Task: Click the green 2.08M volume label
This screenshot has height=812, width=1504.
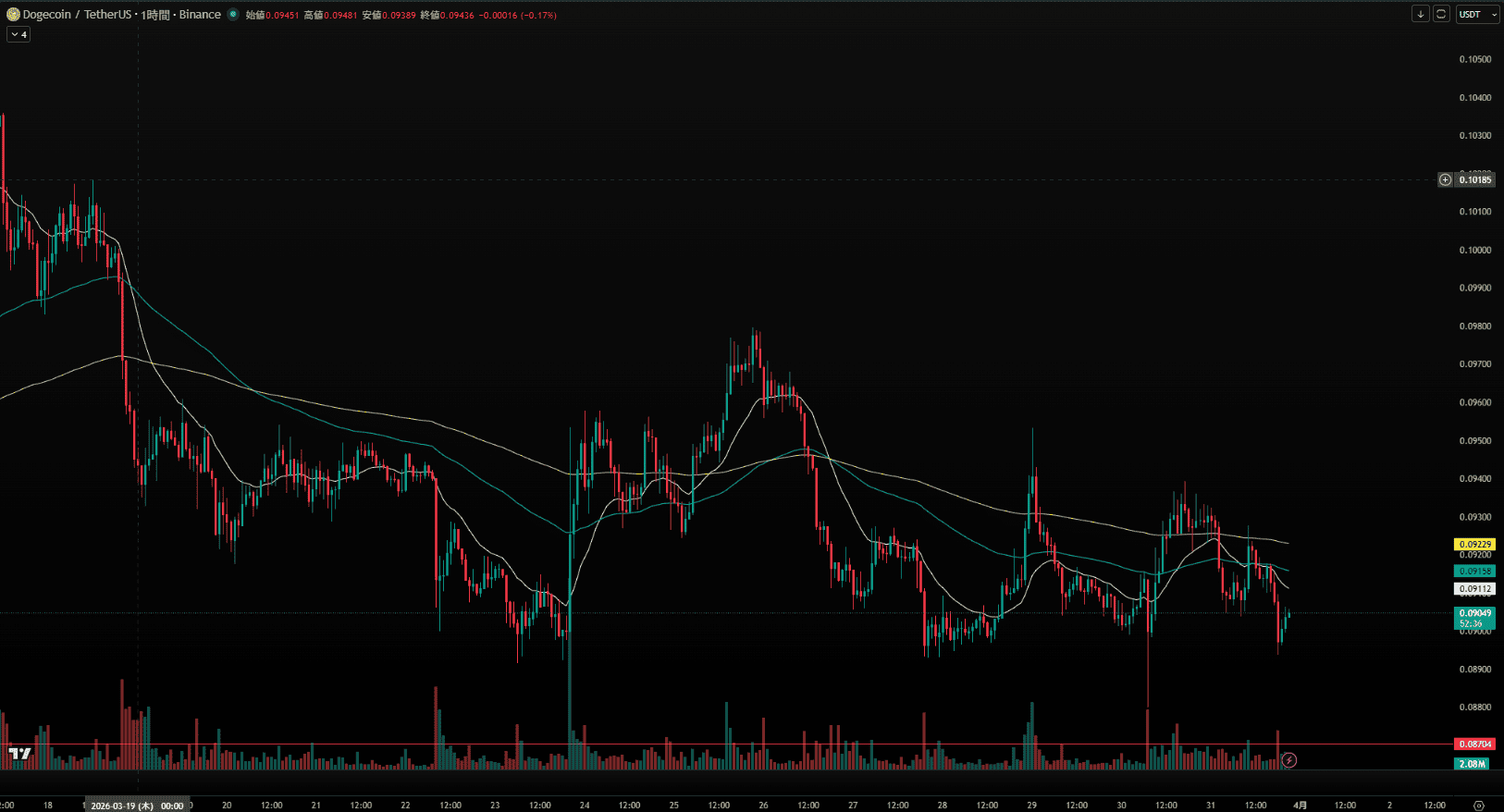Action: [x=1472, y=764]
